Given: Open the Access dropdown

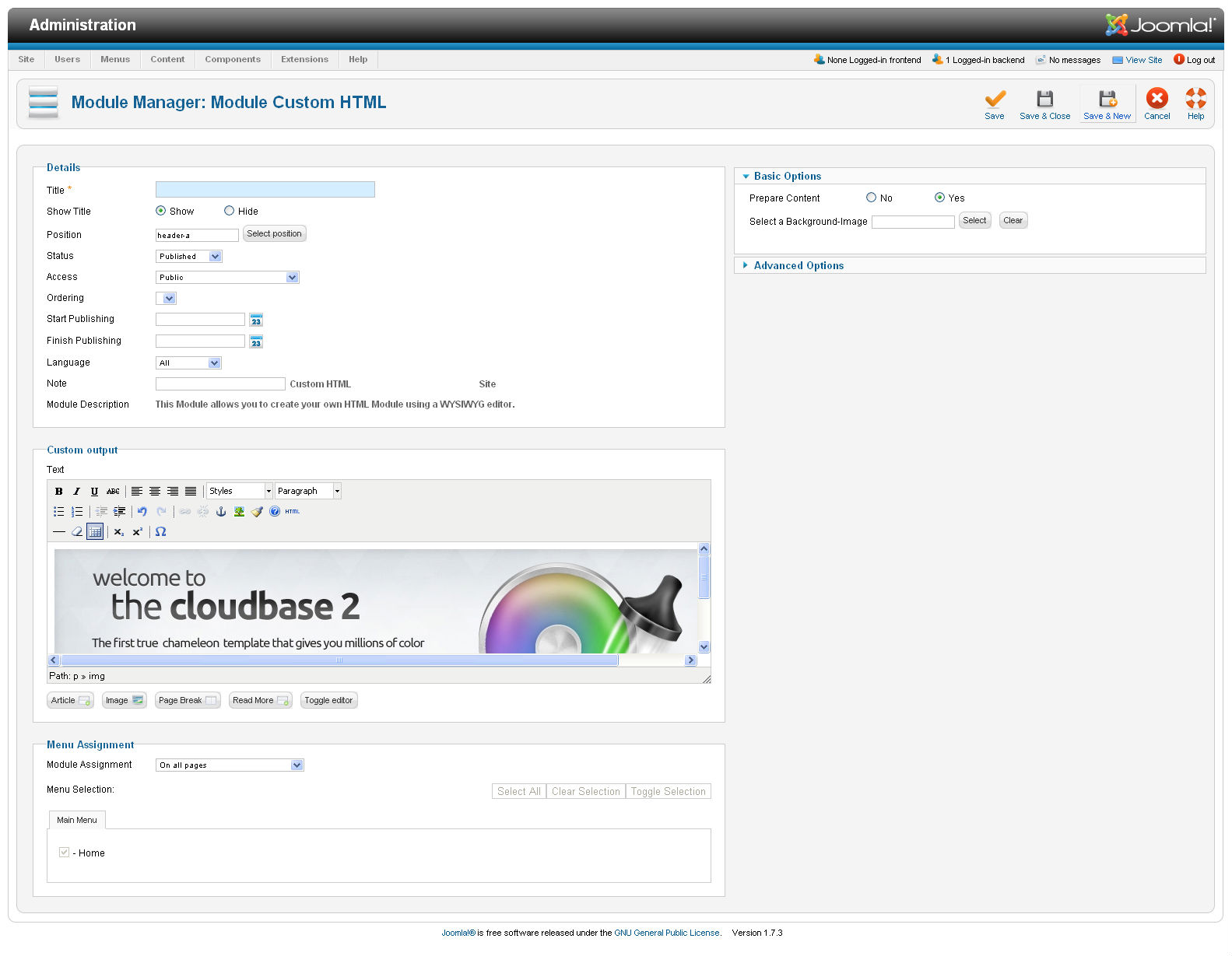Looking at the screenshot, I should 227,278.
